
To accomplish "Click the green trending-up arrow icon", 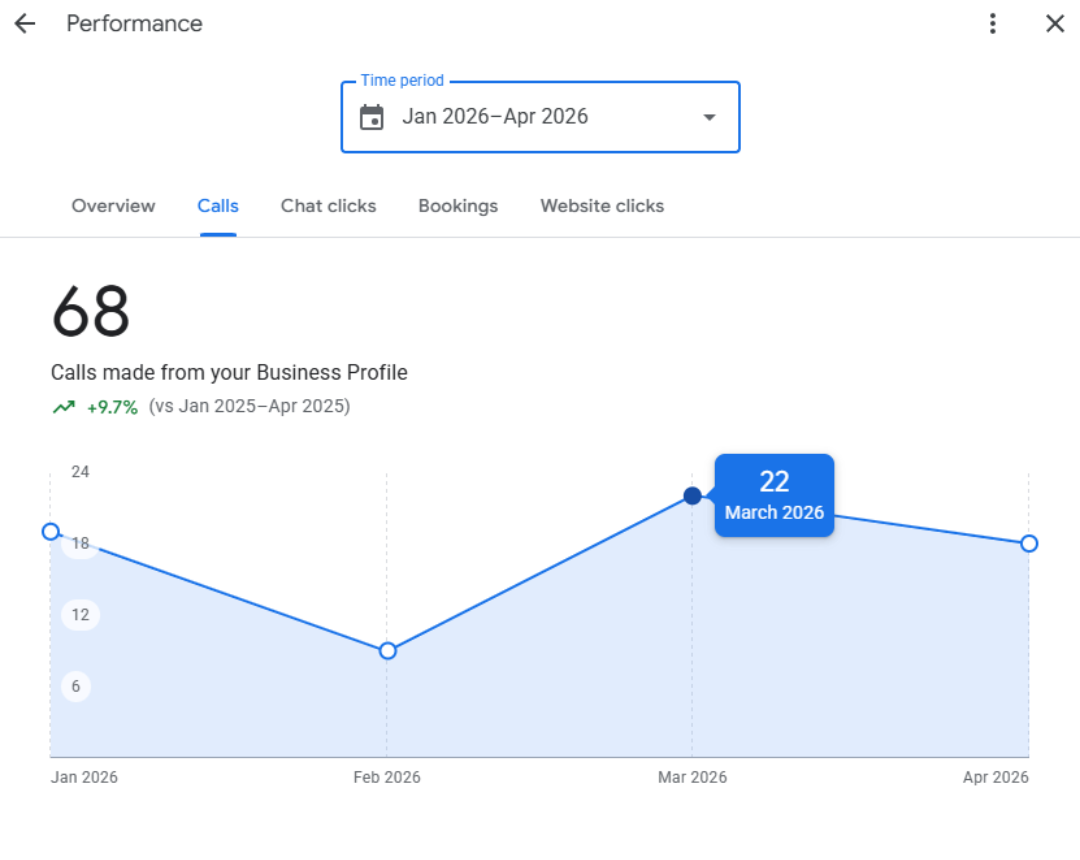I will click(64, 407).
